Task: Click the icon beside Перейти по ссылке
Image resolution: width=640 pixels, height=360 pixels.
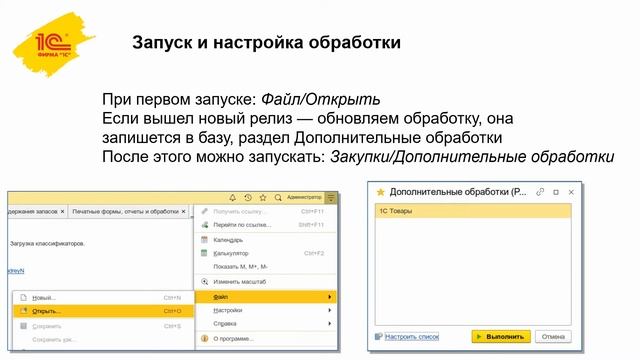Action: (x=204, y=225)
